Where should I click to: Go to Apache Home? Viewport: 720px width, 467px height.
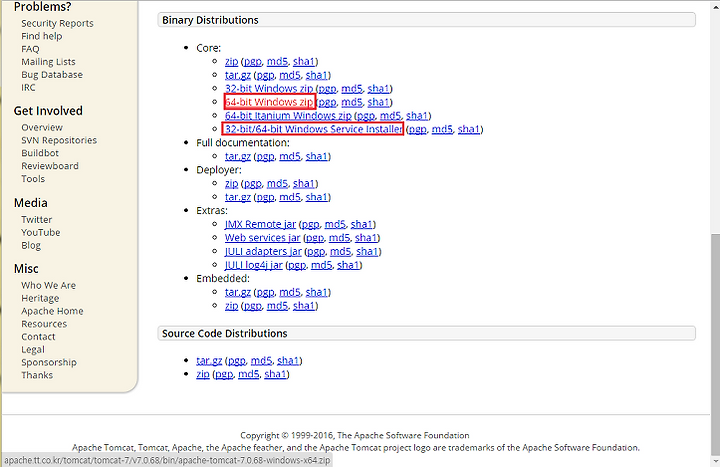52,311
